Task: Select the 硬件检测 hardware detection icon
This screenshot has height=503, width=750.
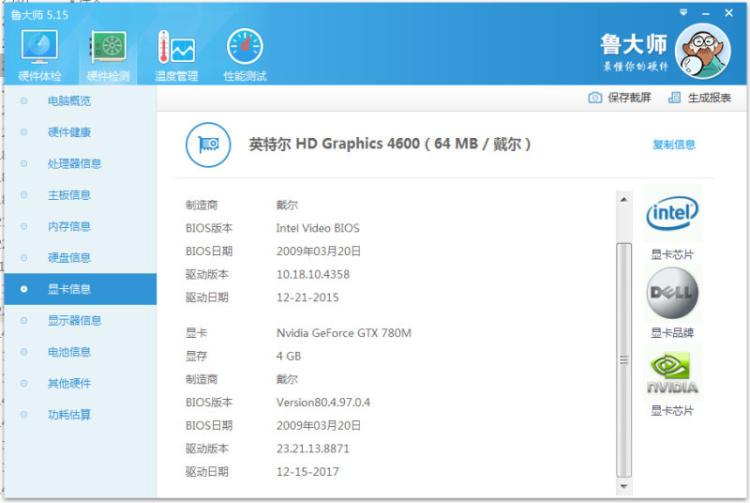Action: 109,47
